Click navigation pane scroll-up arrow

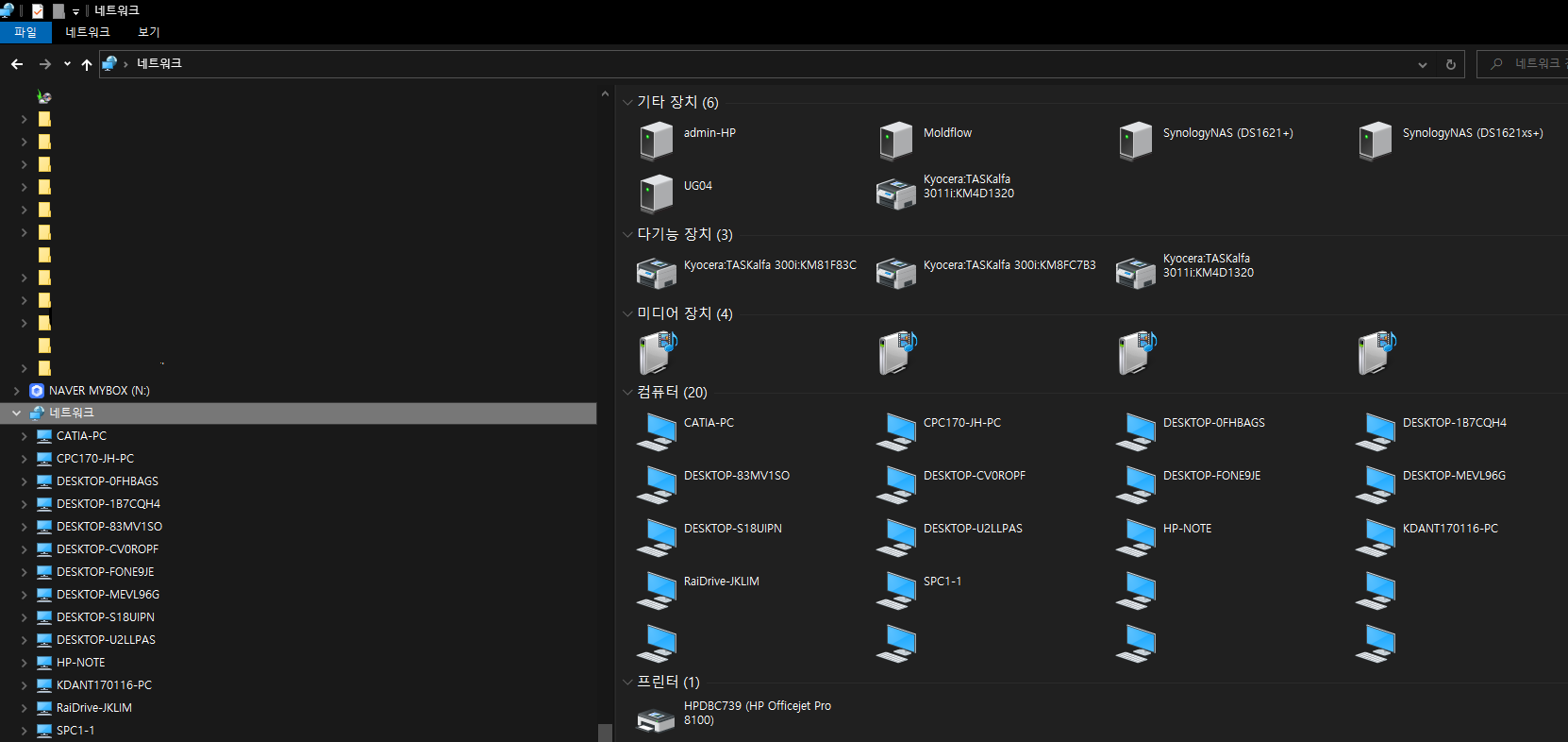(x=605, y=94)
